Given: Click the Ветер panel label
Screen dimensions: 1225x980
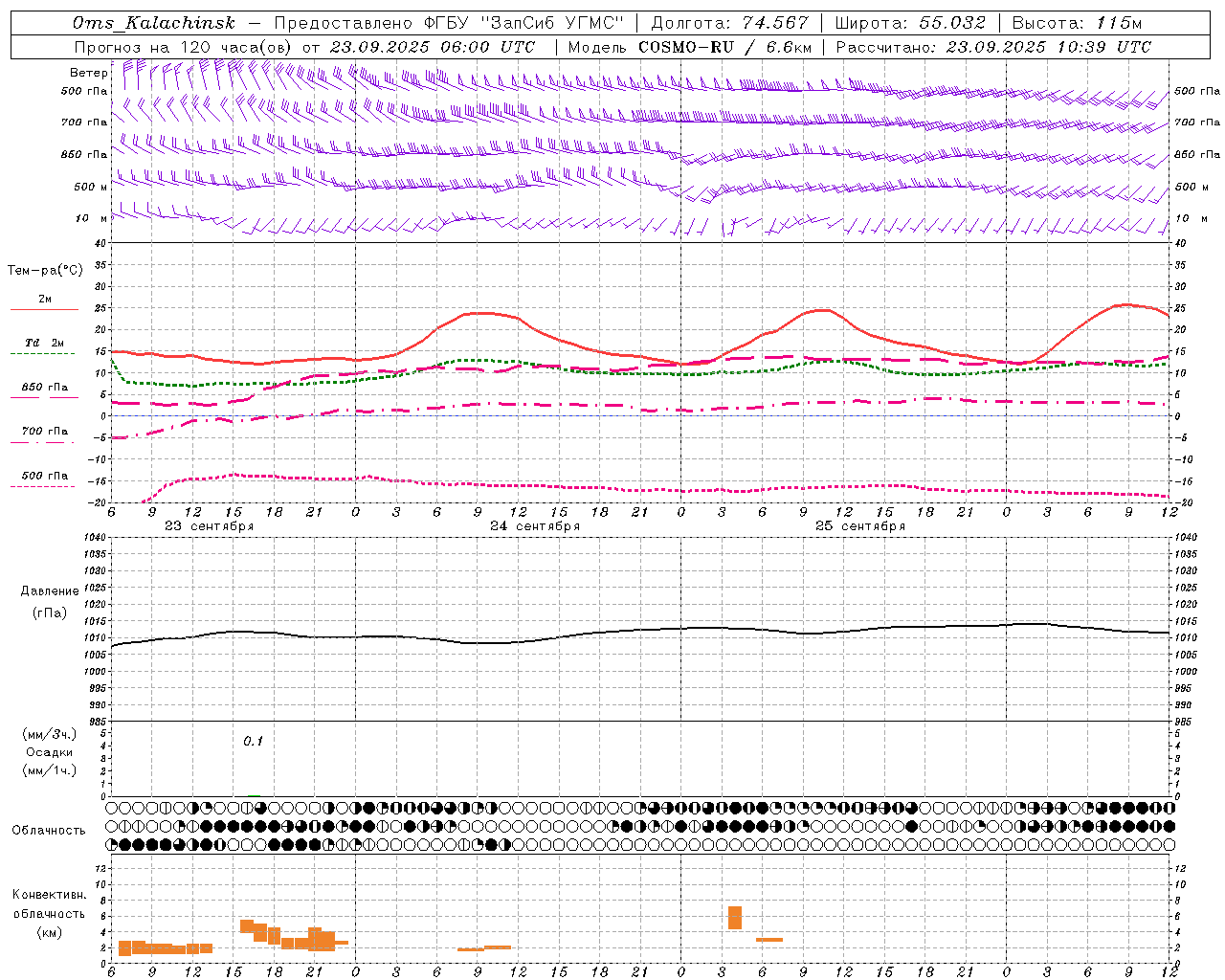Looking at the screenshot, I should click(x=88, y=73).
